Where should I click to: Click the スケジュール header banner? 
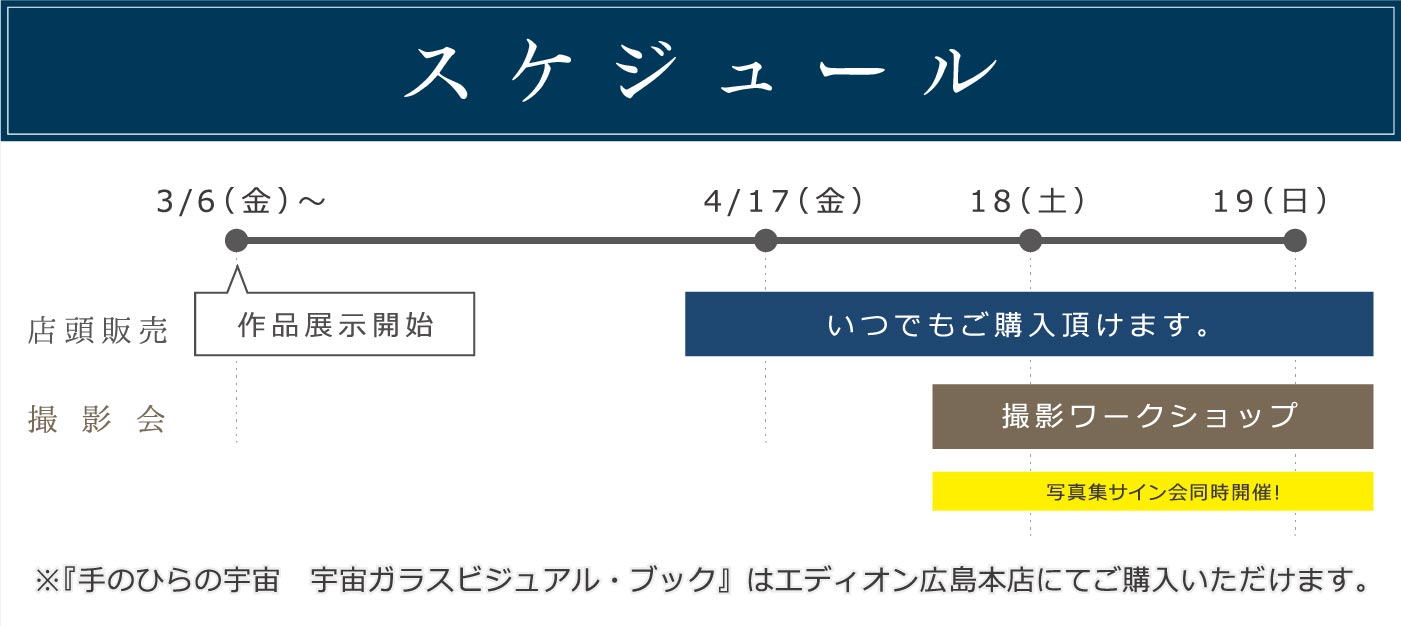(700, 71)
